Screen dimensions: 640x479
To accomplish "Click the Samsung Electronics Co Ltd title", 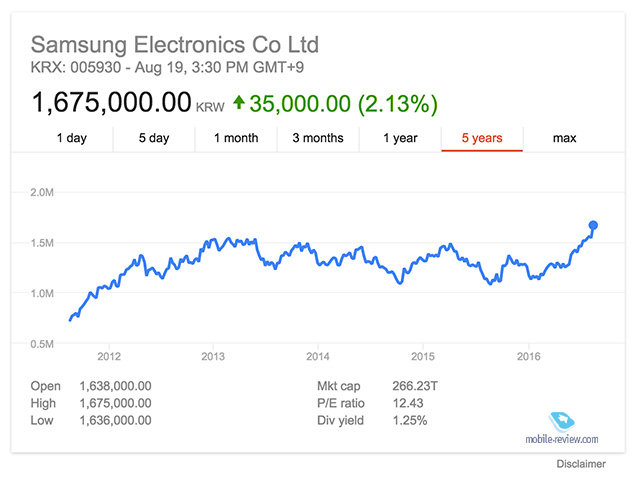I will pos(175,44).
